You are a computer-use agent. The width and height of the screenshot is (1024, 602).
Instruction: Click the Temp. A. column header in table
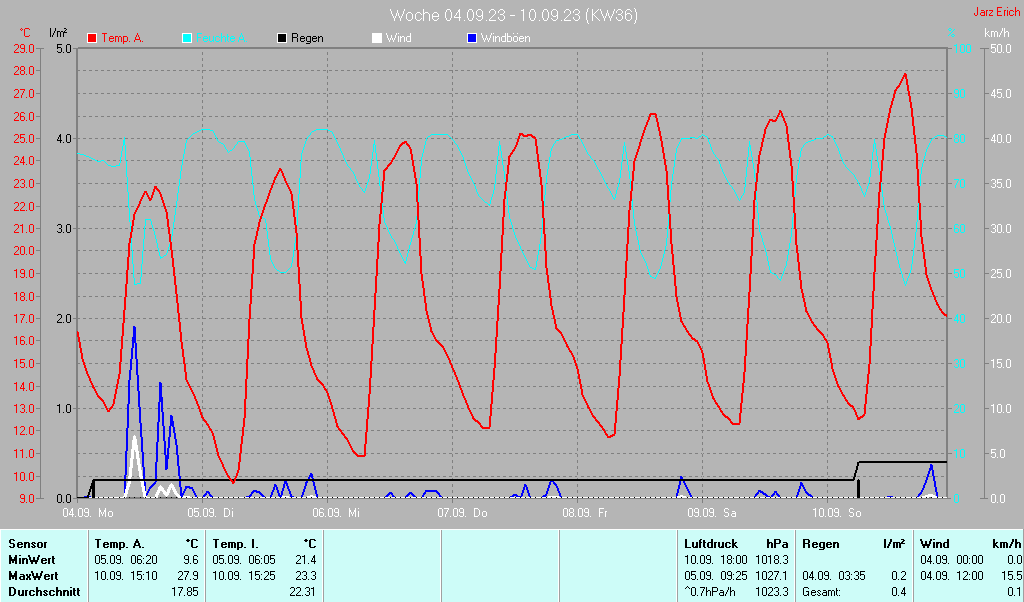[x=118, y=544]
